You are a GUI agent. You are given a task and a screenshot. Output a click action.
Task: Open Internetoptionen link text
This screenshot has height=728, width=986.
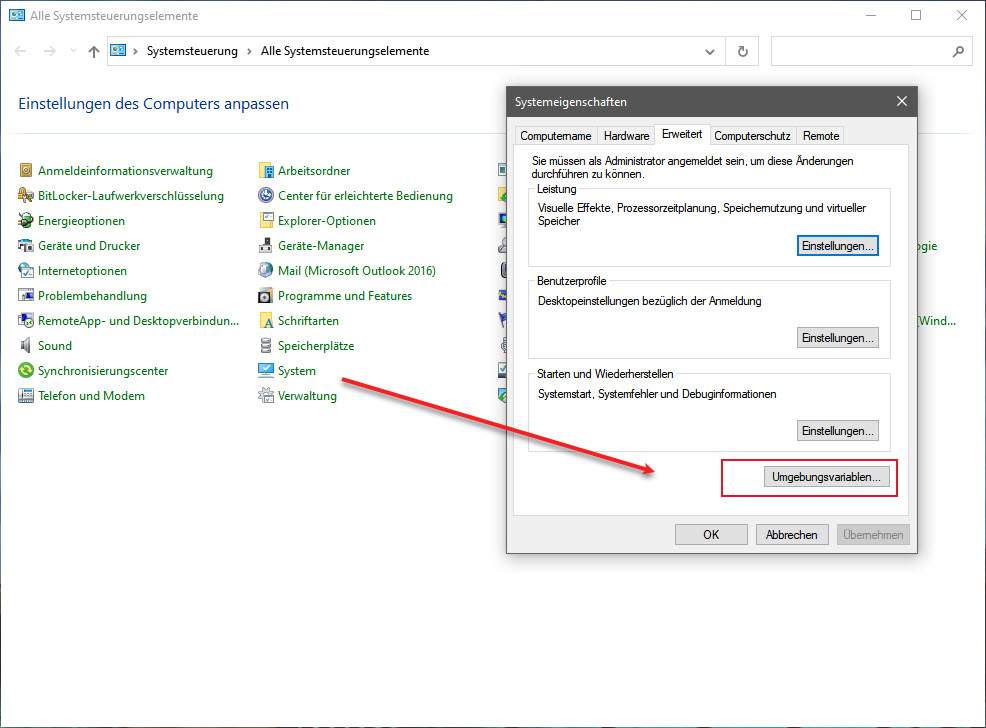82,271
